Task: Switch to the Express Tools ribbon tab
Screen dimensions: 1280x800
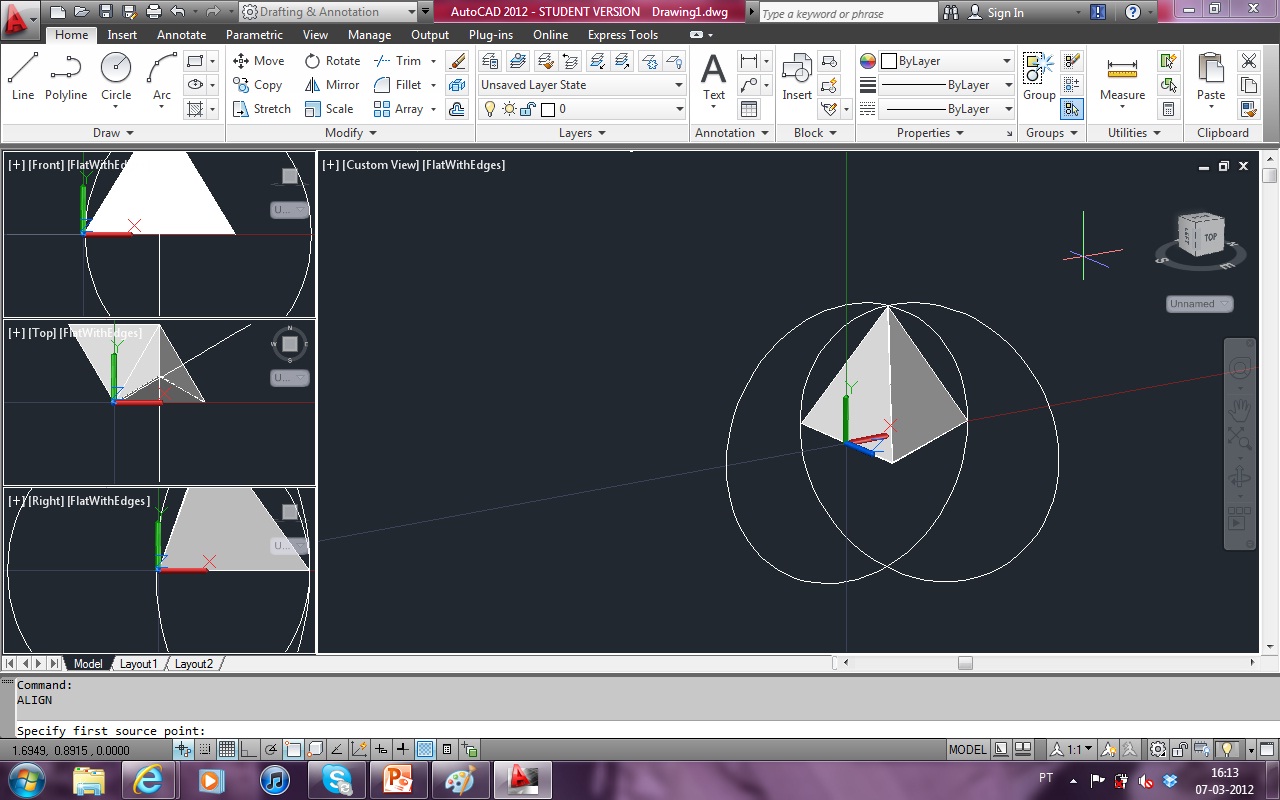Action: (x=623, y=35)
